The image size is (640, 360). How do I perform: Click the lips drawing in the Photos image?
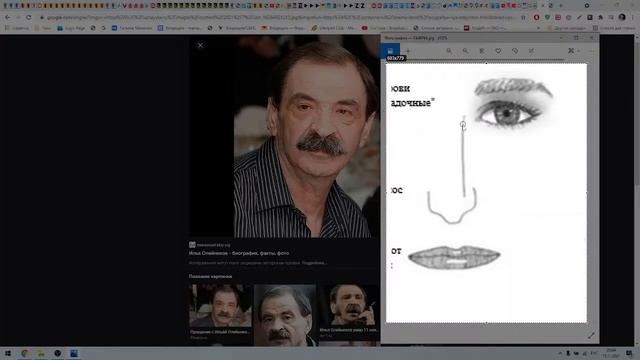[454, 258]
